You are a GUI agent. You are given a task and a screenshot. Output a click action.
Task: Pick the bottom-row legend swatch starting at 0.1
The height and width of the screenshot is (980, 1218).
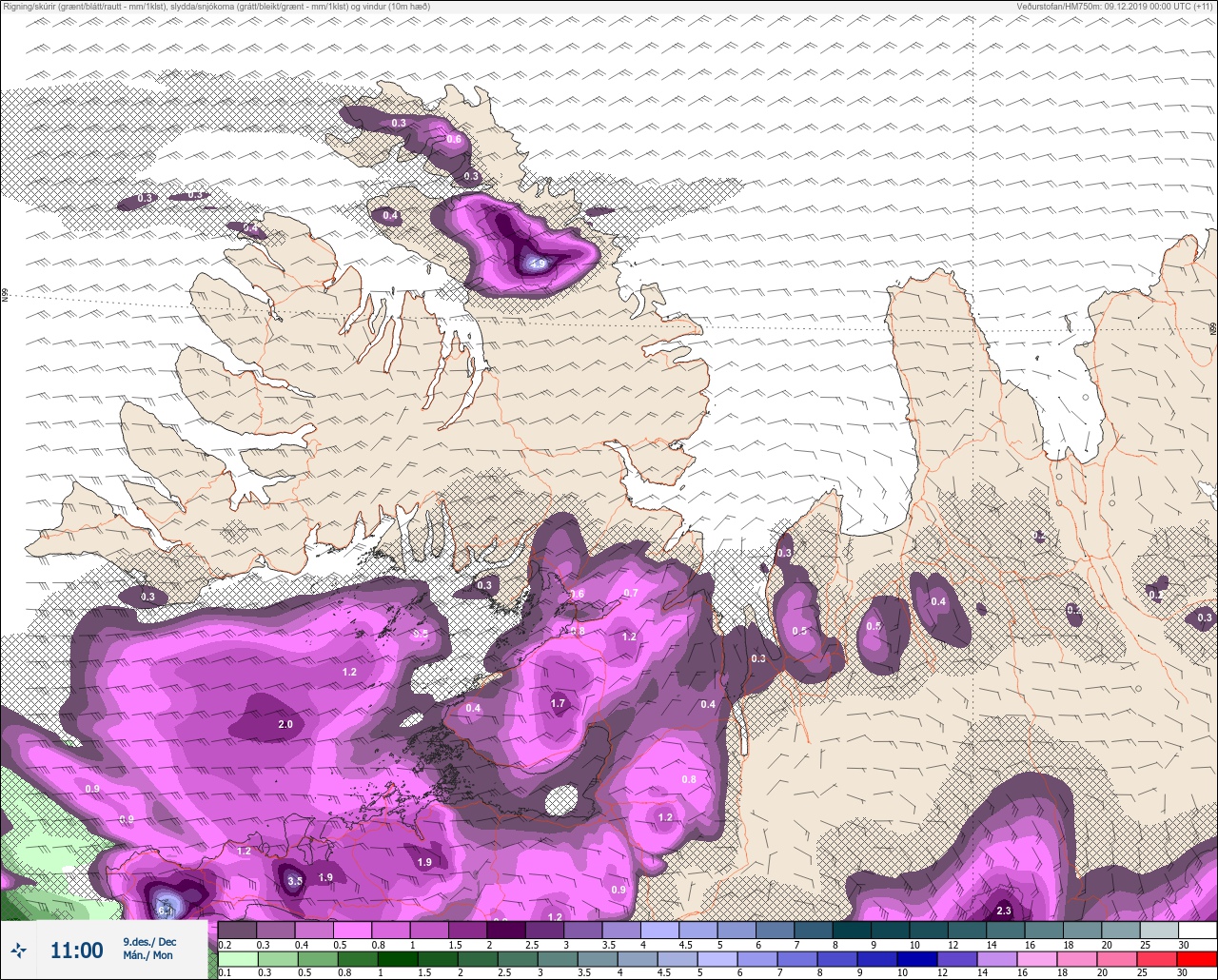tap(237, 958)
